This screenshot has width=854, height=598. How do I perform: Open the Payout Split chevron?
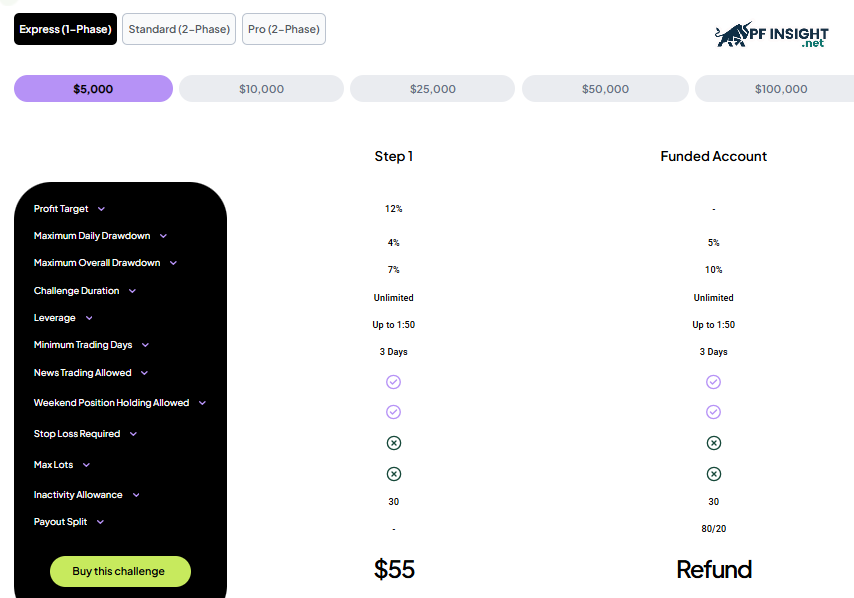(100, 522)
